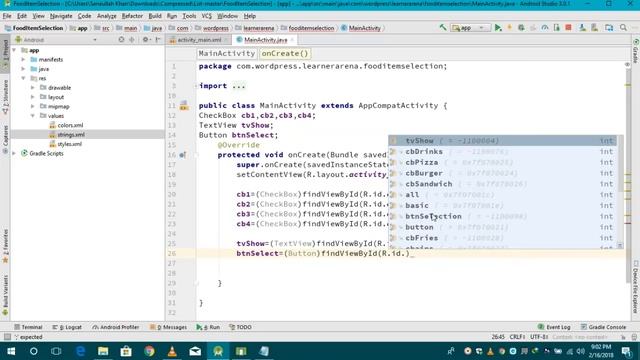The image size is (640, 360).
Task: Select strings.xml in project tree
Action: 71,135
